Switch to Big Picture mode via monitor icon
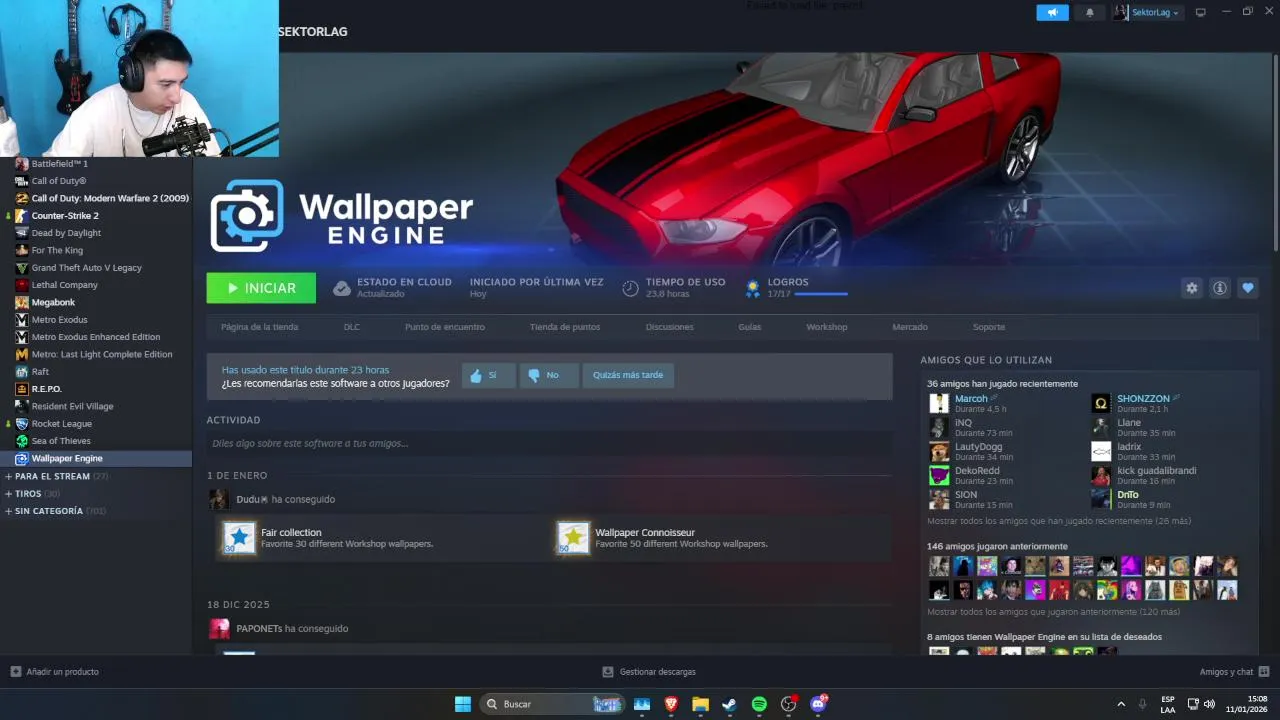Image resolution: width=1280 pixels, height=720 pixels. tap(1201, 12)
